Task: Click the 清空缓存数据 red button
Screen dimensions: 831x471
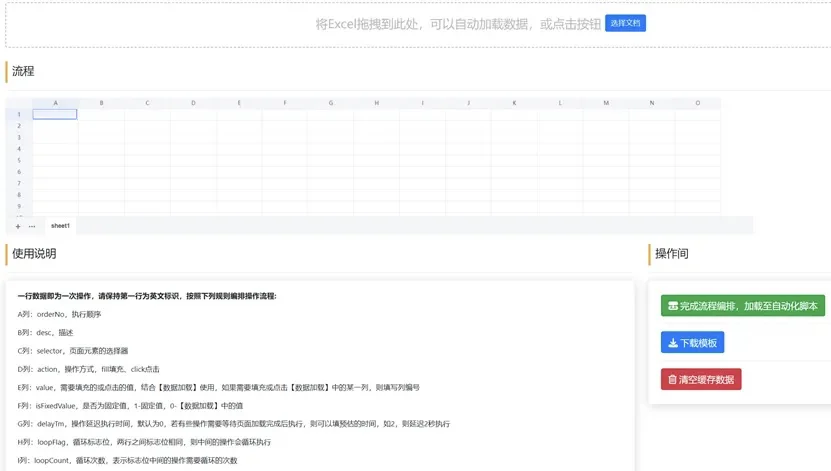Action: coord(701,379)
